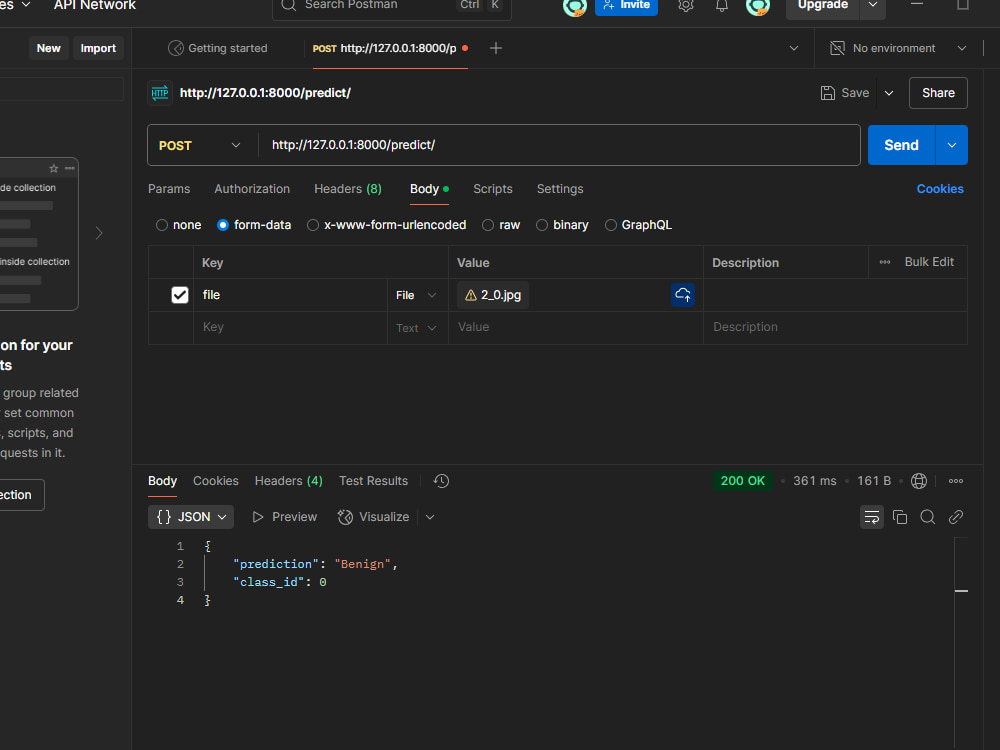Screen dimensions: 1000x750
Task: Expand the Save options arrow
Action: click(888, 93)
